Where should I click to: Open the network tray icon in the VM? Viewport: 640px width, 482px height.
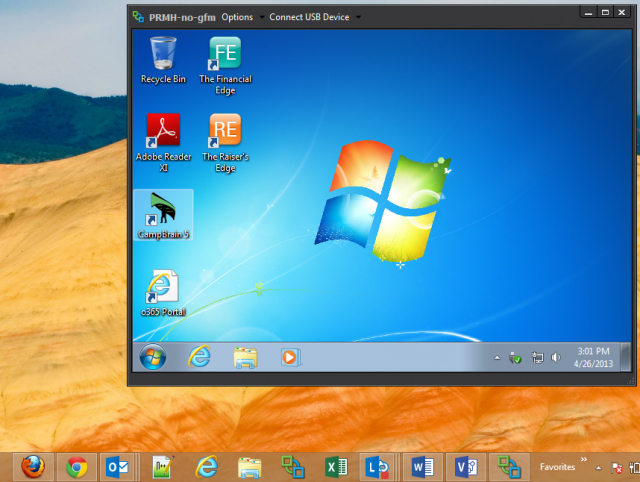(x=538, y=358)
